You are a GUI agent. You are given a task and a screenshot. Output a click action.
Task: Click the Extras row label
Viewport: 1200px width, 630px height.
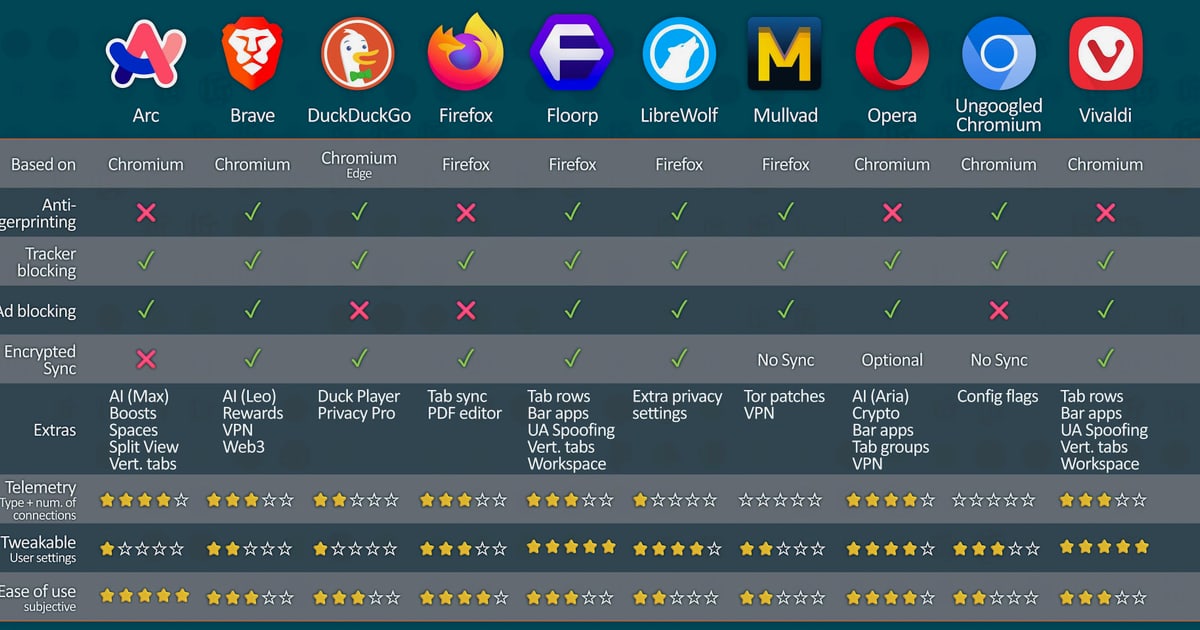pos(54,430)
